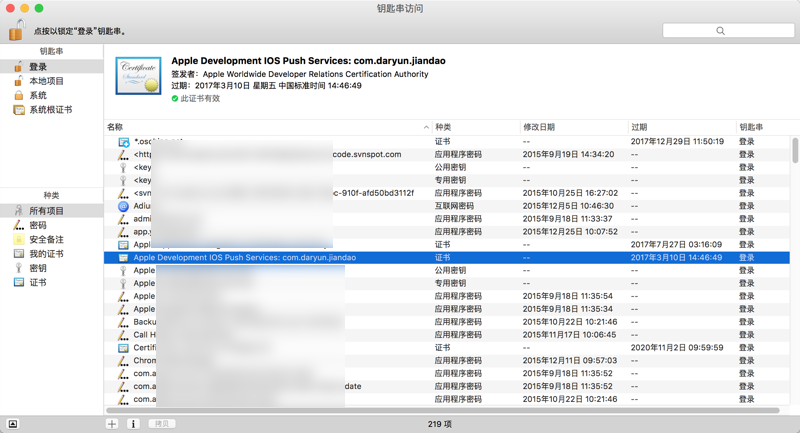Click key icon of Apple 专用密钥 row
Viewport: 800px width, 433px height.
123,283
